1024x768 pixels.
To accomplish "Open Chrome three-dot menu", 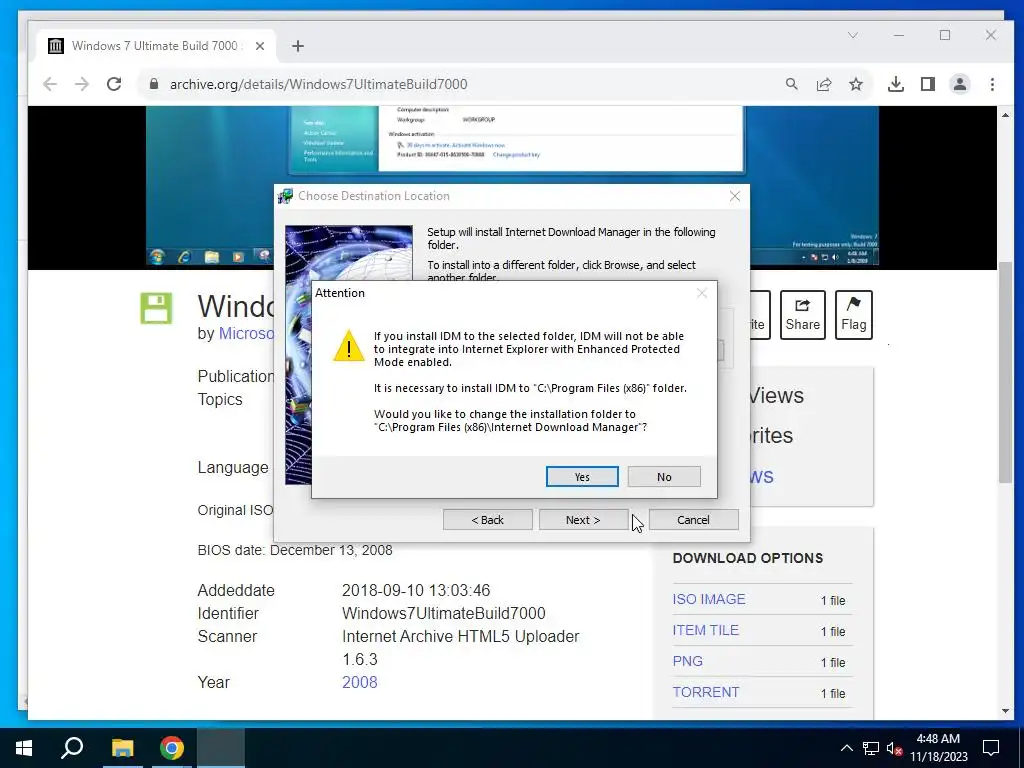I will [x=992, y=84].
